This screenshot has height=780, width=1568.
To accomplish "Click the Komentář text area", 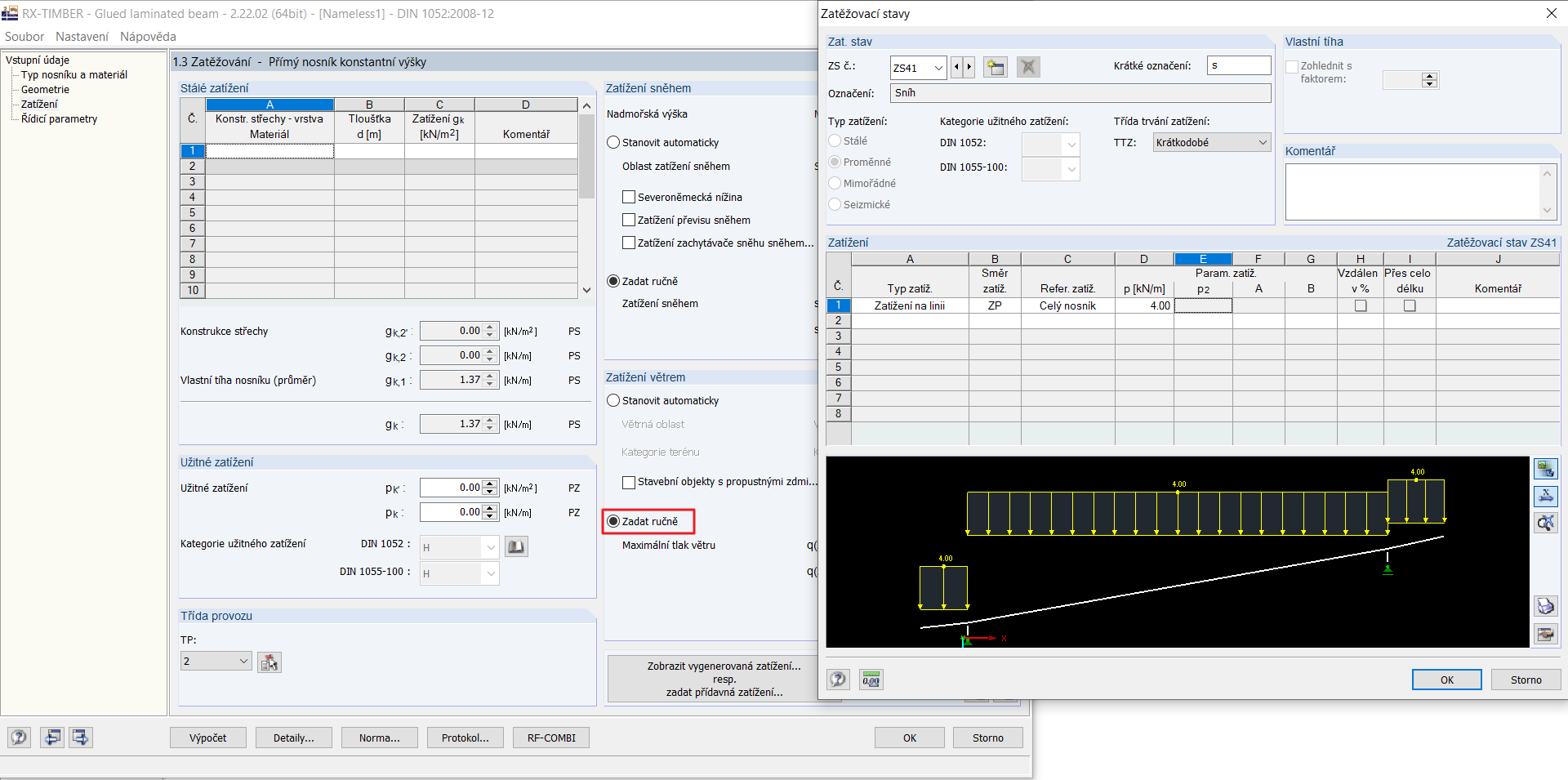I will [1412, 192].
